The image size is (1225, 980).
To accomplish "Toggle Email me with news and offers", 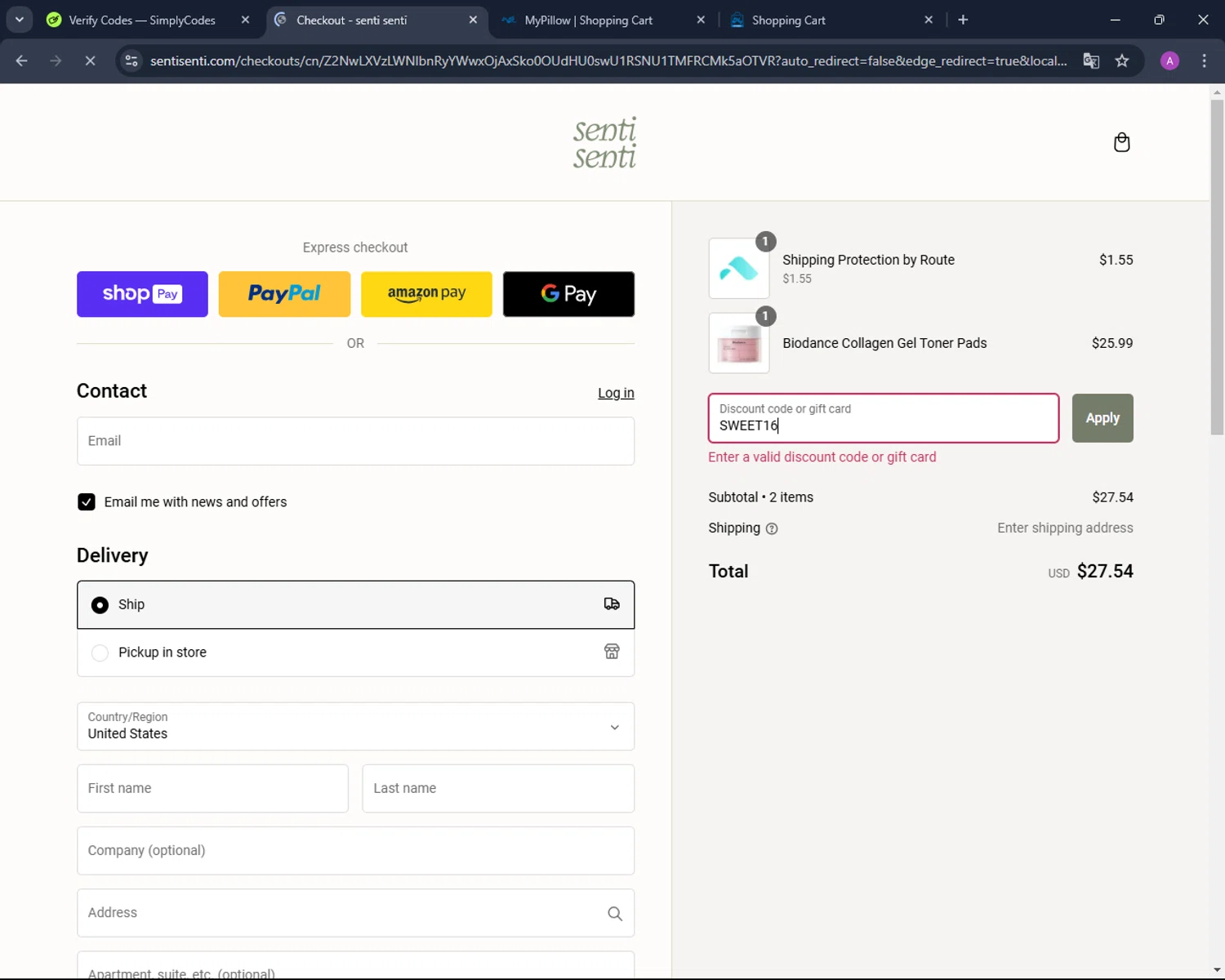I will (87, 502).
